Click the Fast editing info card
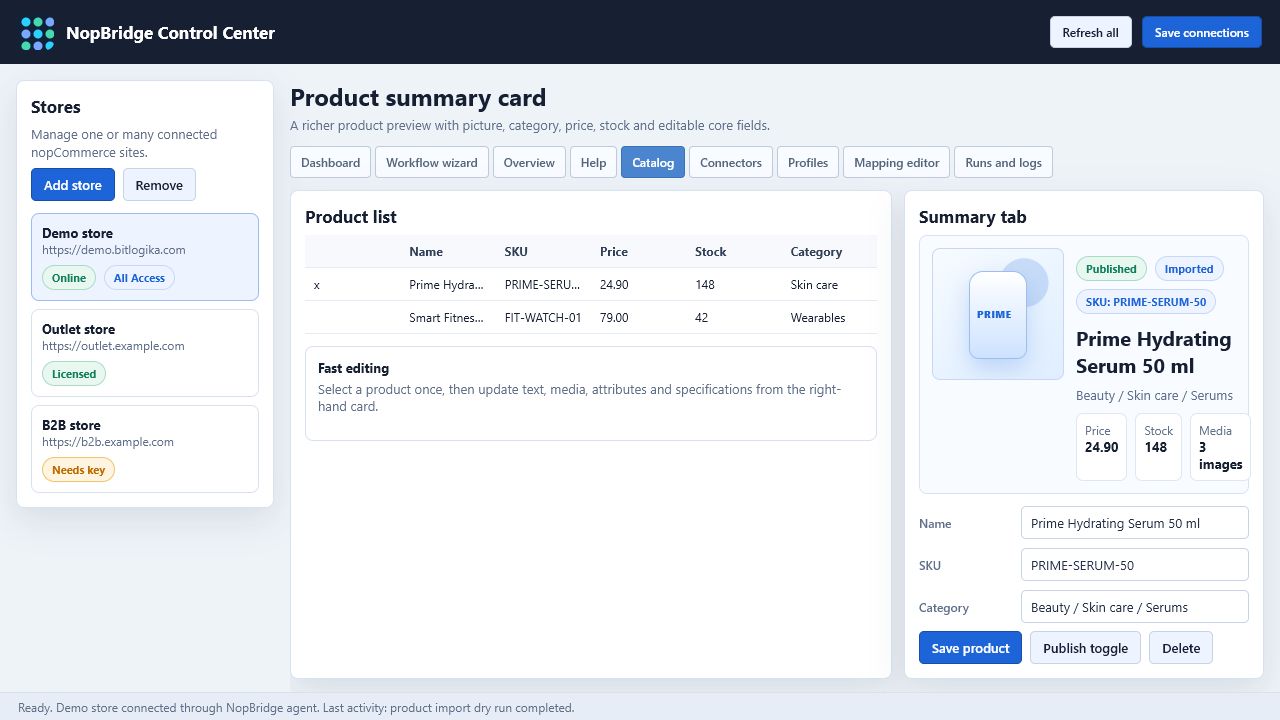Screen dimensions: 1280x720 (591, 393)
